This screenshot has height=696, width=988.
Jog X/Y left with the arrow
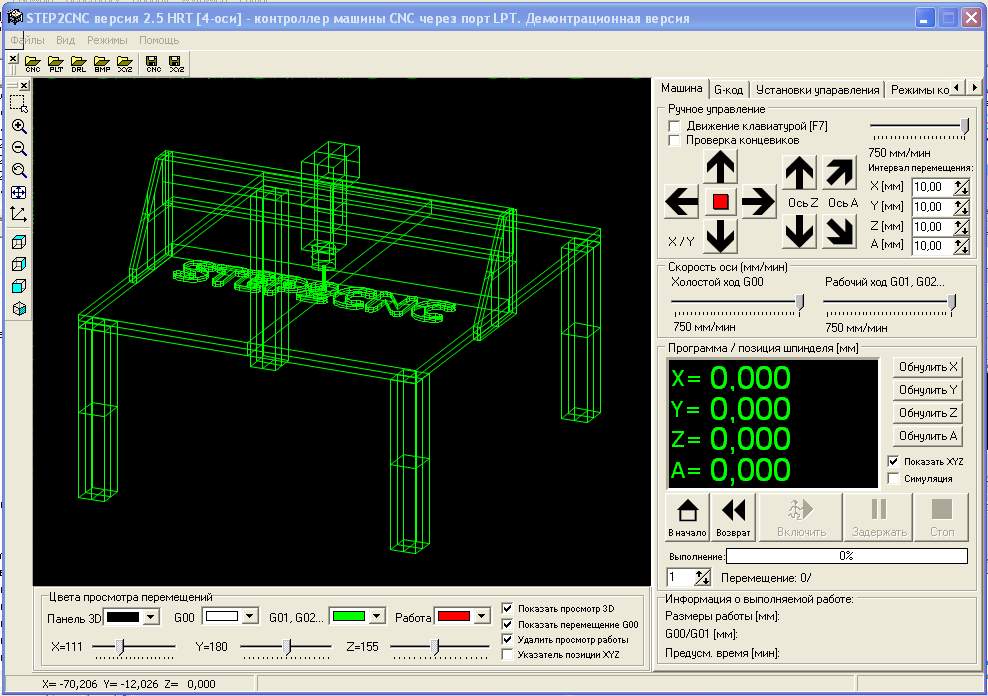(682, 202)
